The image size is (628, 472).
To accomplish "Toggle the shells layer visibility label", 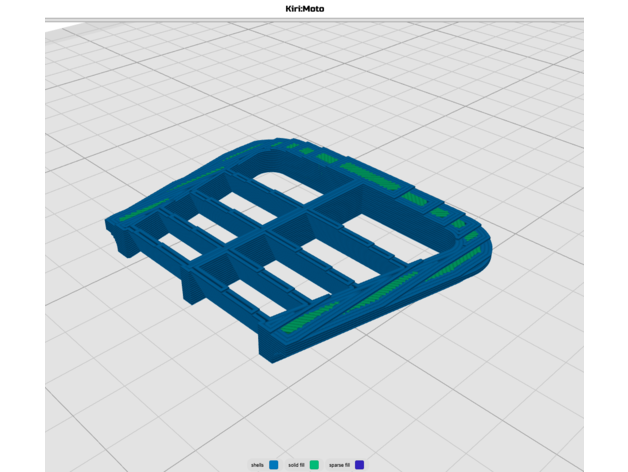I will [258, 465].
